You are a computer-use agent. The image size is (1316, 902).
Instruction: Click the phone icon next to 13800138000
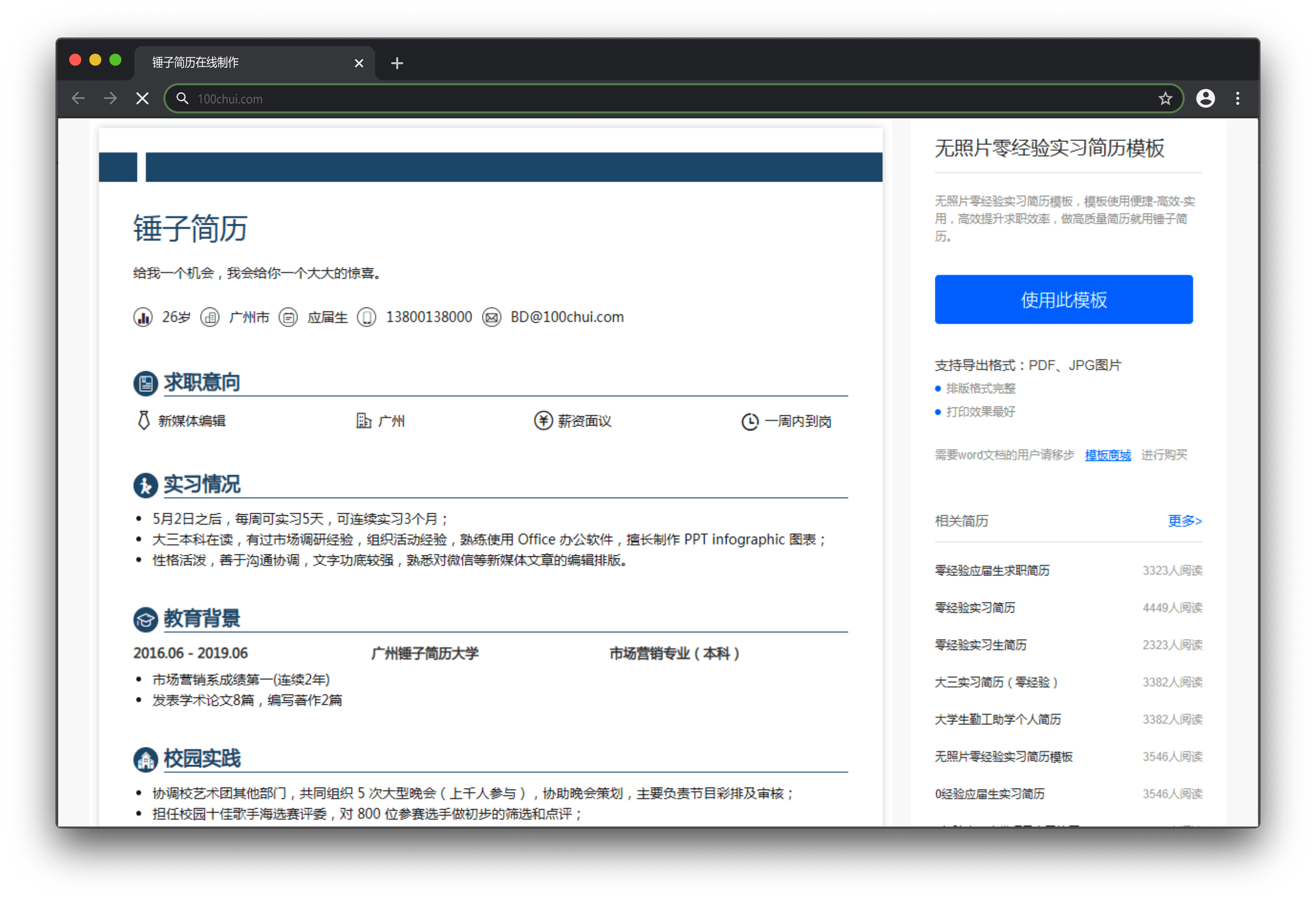(x=367, y=317)
